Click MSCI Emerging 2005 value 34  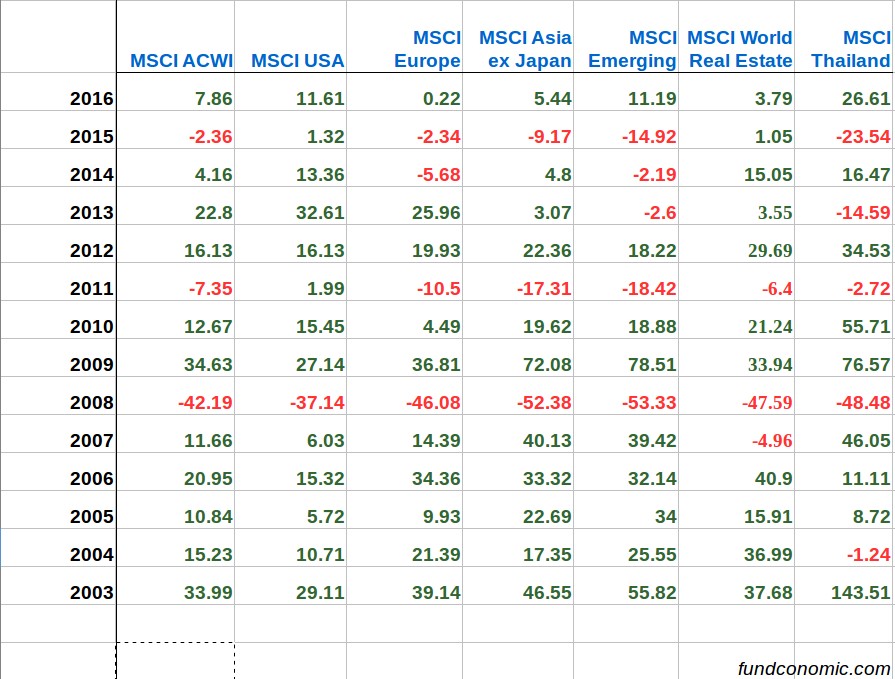(x=666, y=516)
